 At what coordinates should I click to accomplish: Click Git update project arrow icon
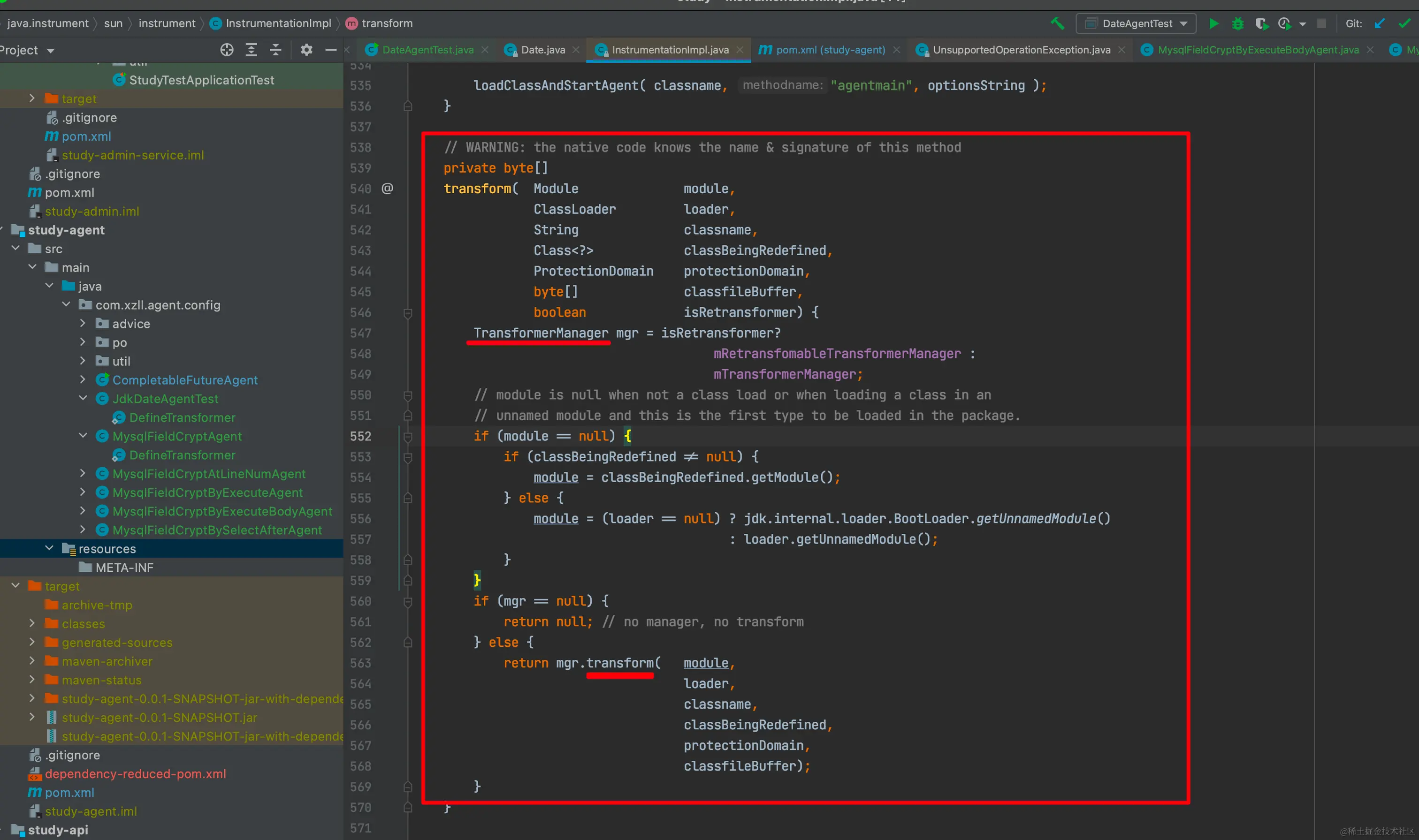1380,23
